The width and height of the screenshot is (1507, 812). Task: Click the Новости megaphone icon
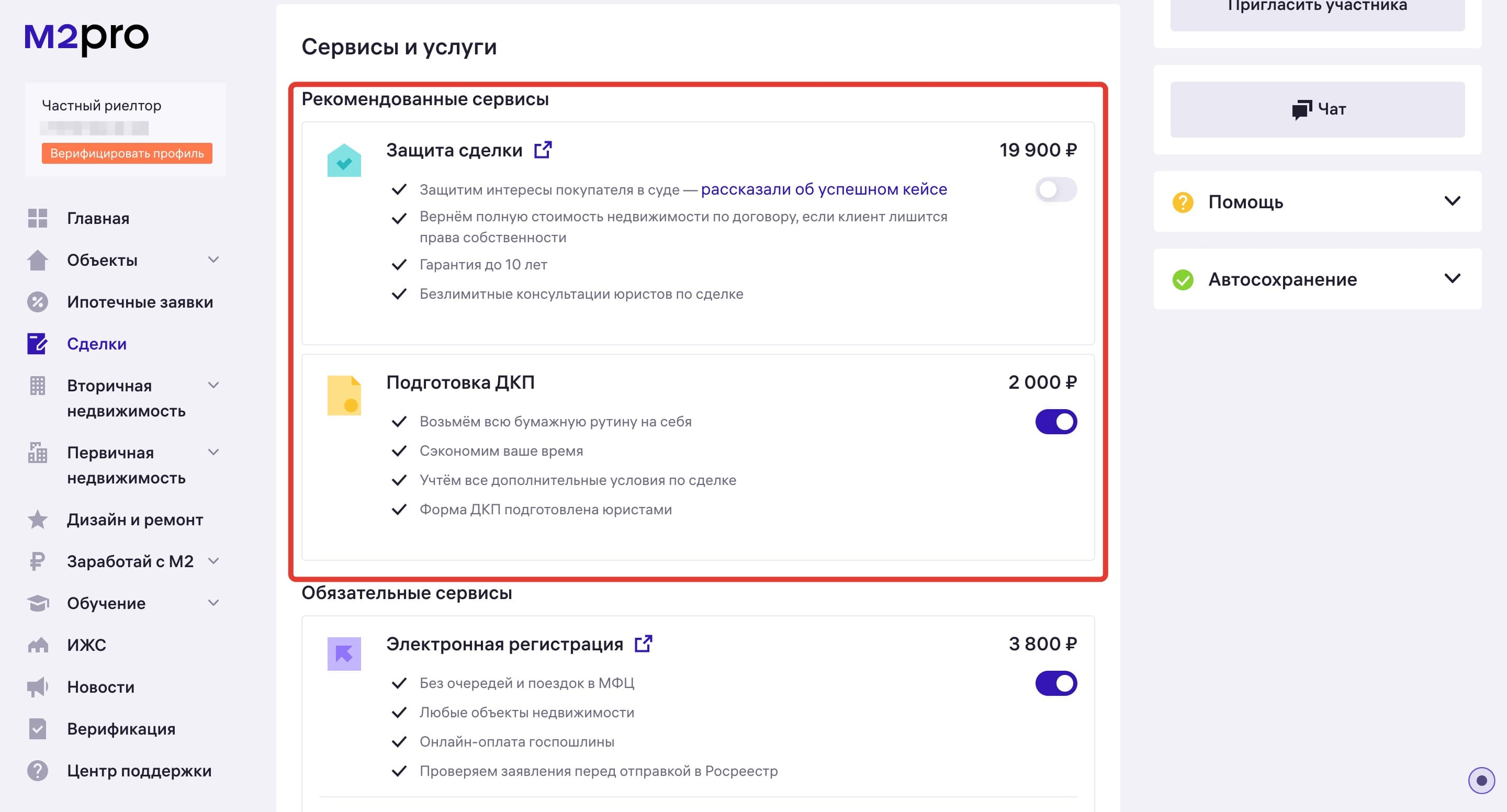tap(38, 687)
